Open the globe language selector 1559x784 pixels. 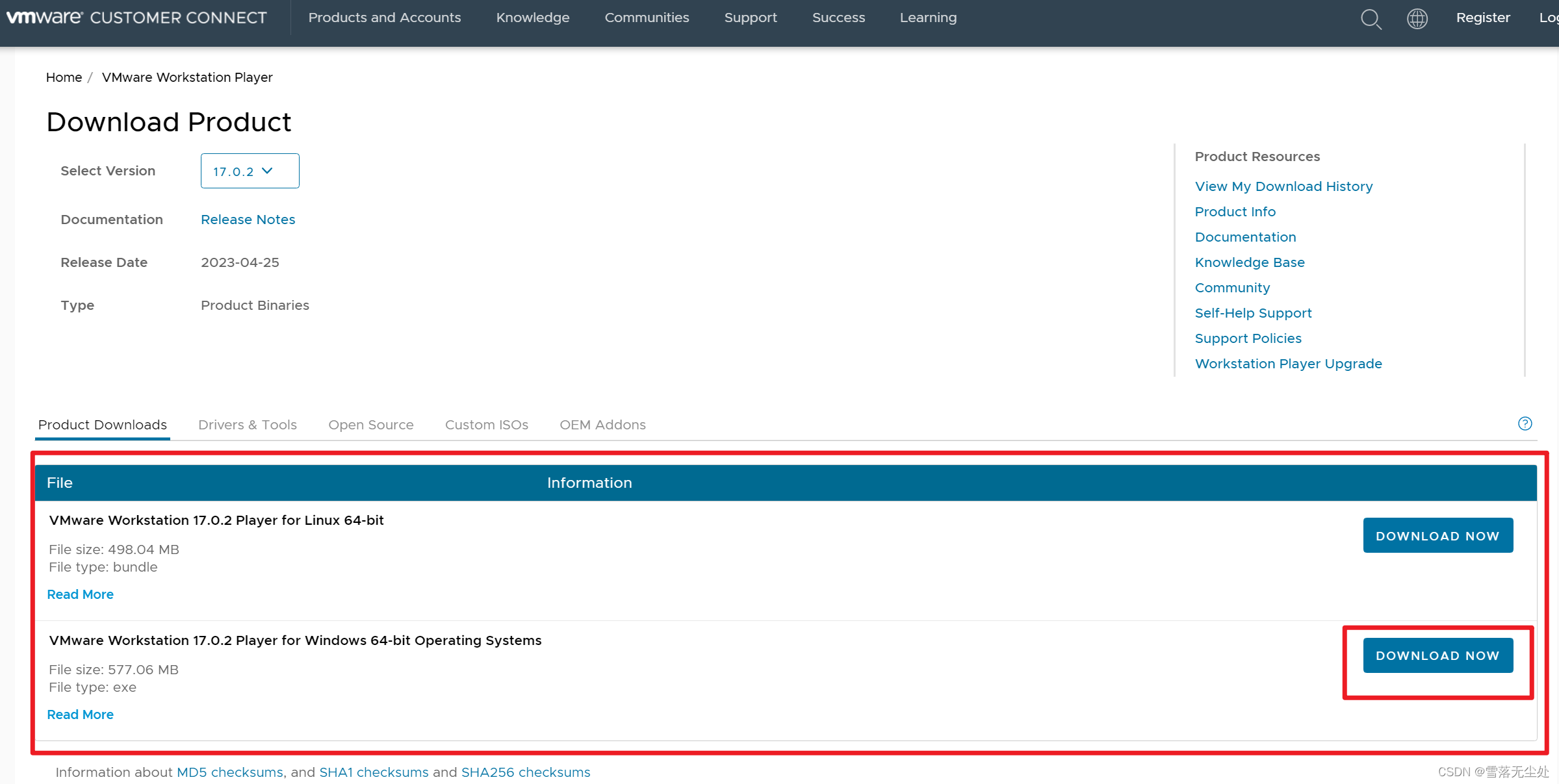click(x=1417, y=18)
